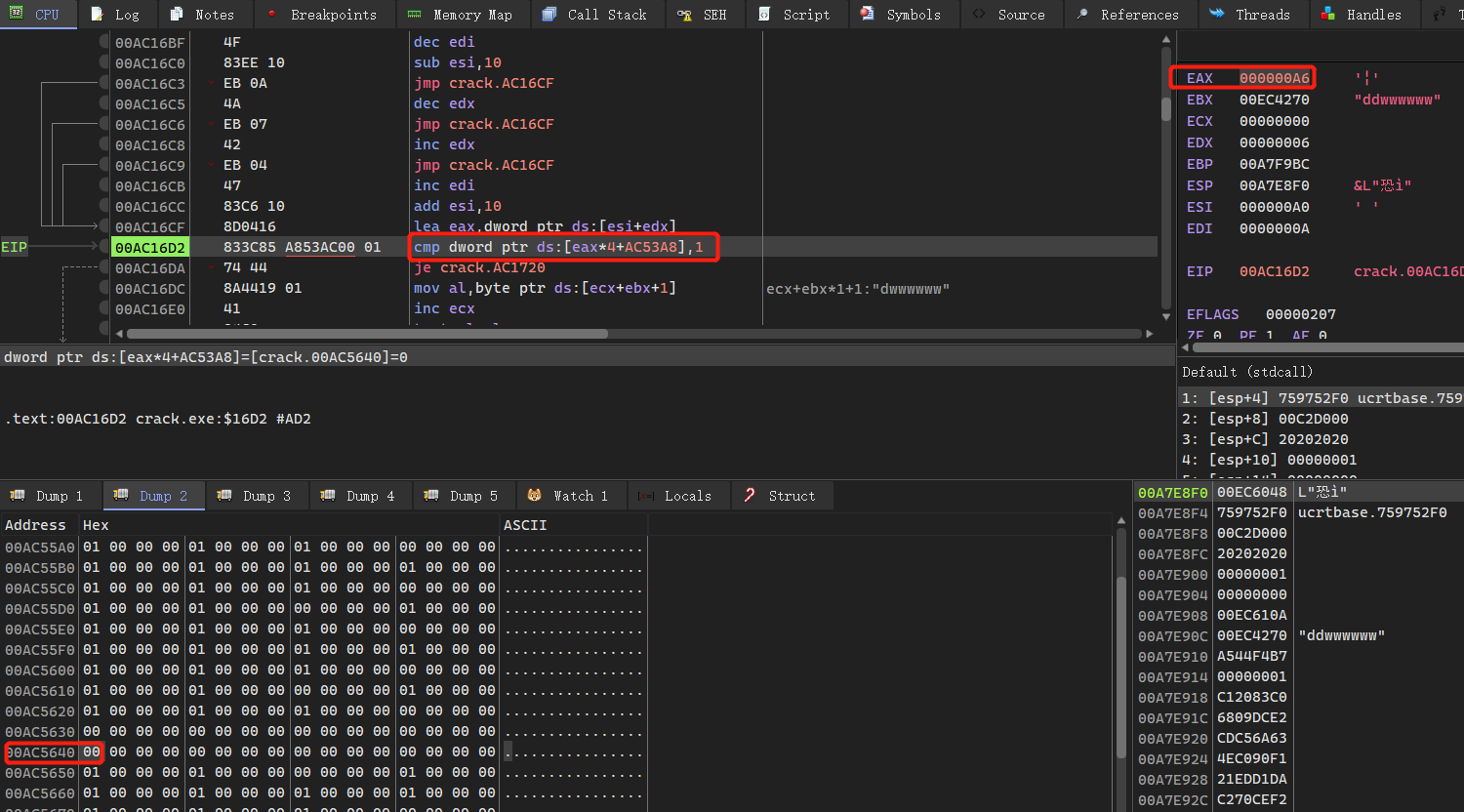Image resolution: width=1464 pixels, height=812 pixels.
Task: Select the EIP register value 00AC16D2
Action: [x=1275, y=271]
